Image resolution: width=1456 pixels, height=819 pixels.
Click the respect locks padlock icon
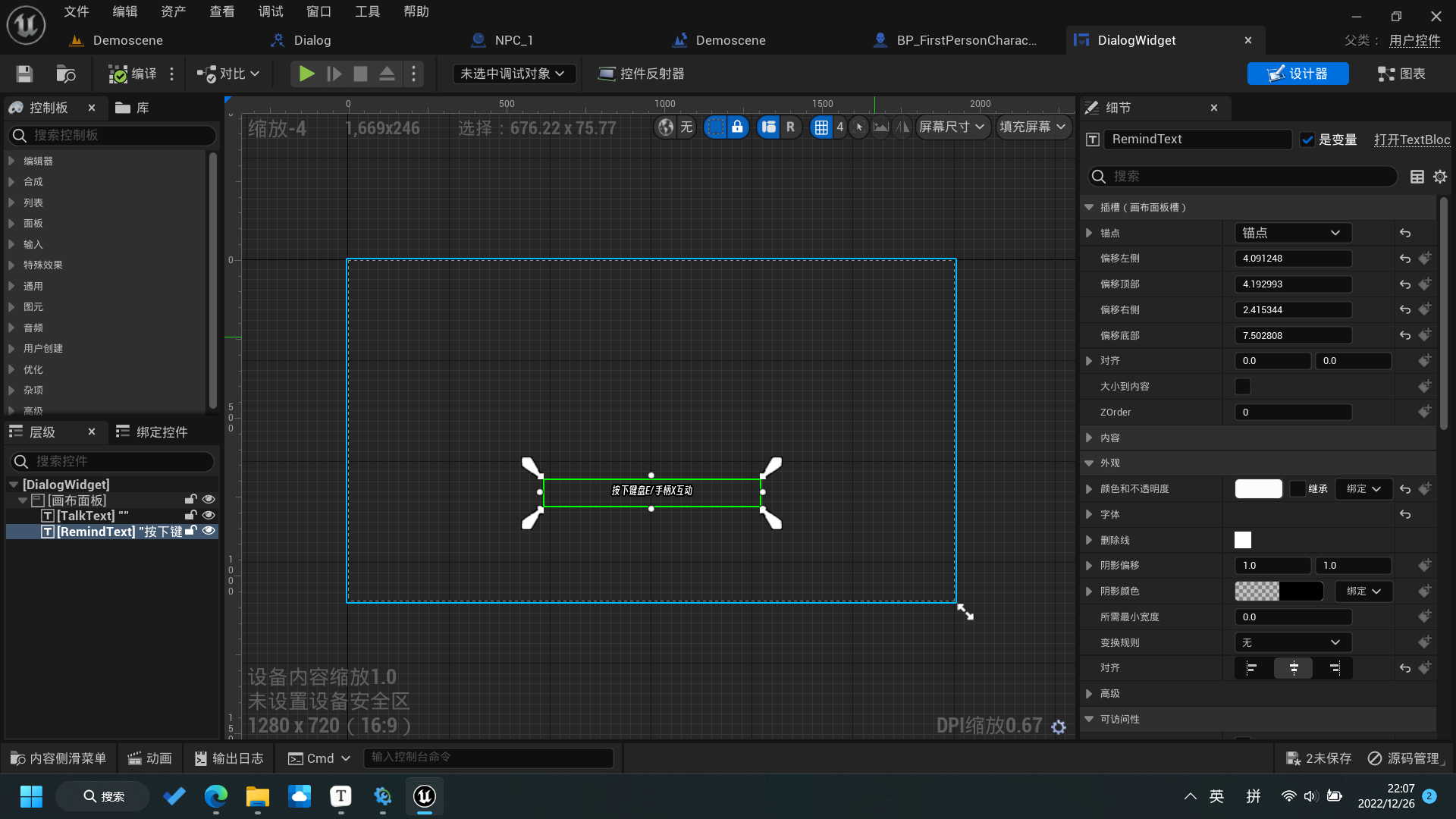[x=737, y=127]
